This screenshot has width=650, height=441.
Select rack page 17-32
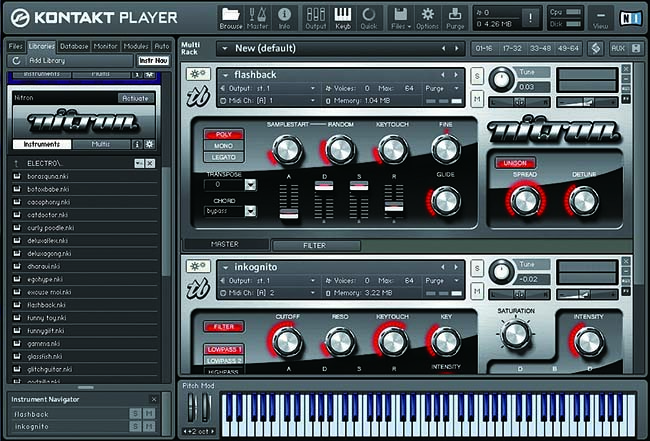pos(512,48)
